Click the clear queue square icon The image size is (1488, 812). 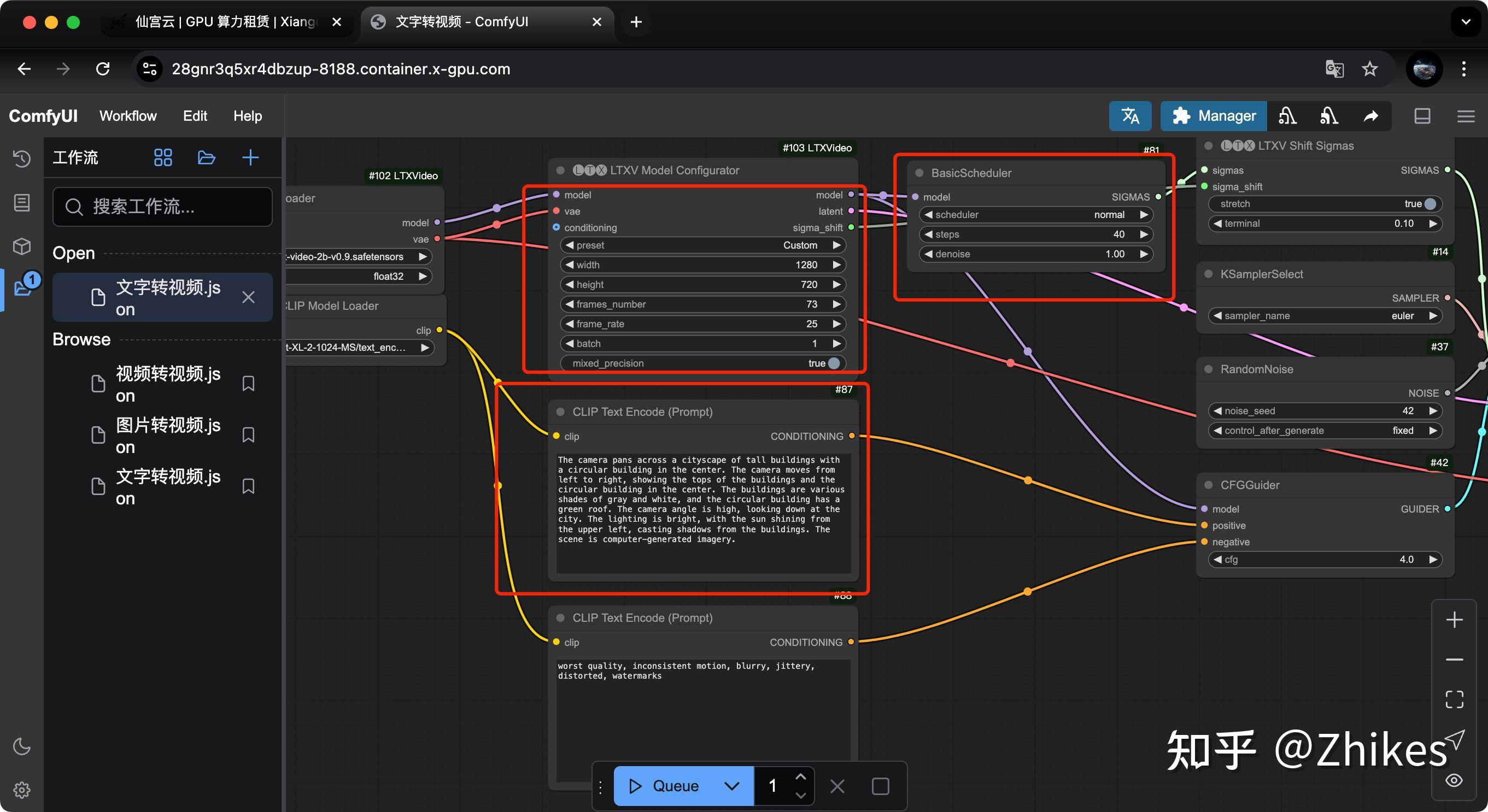880,786
